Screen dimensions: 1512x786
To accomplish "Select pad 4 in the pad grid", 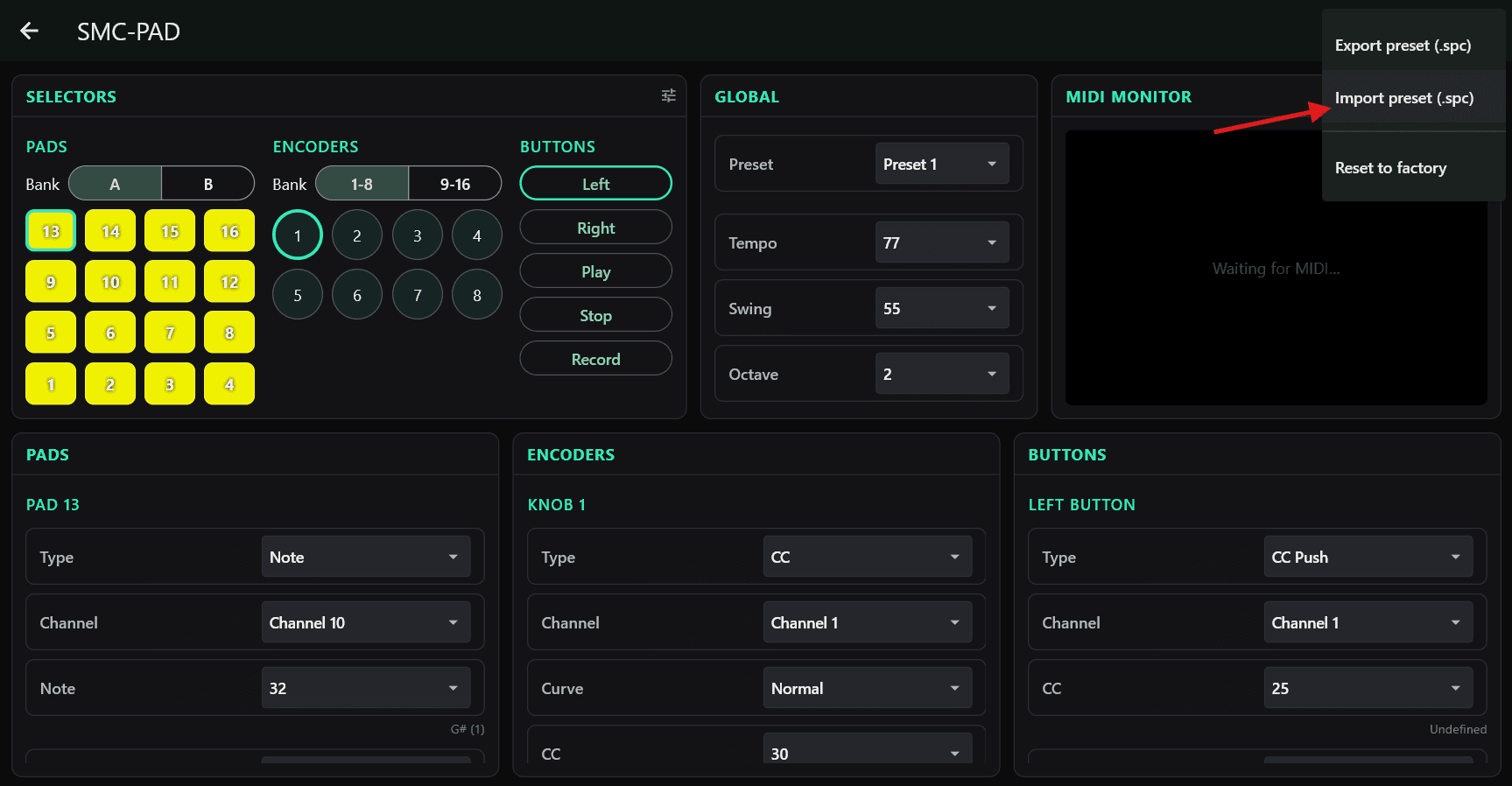I will tap(229, 384).
